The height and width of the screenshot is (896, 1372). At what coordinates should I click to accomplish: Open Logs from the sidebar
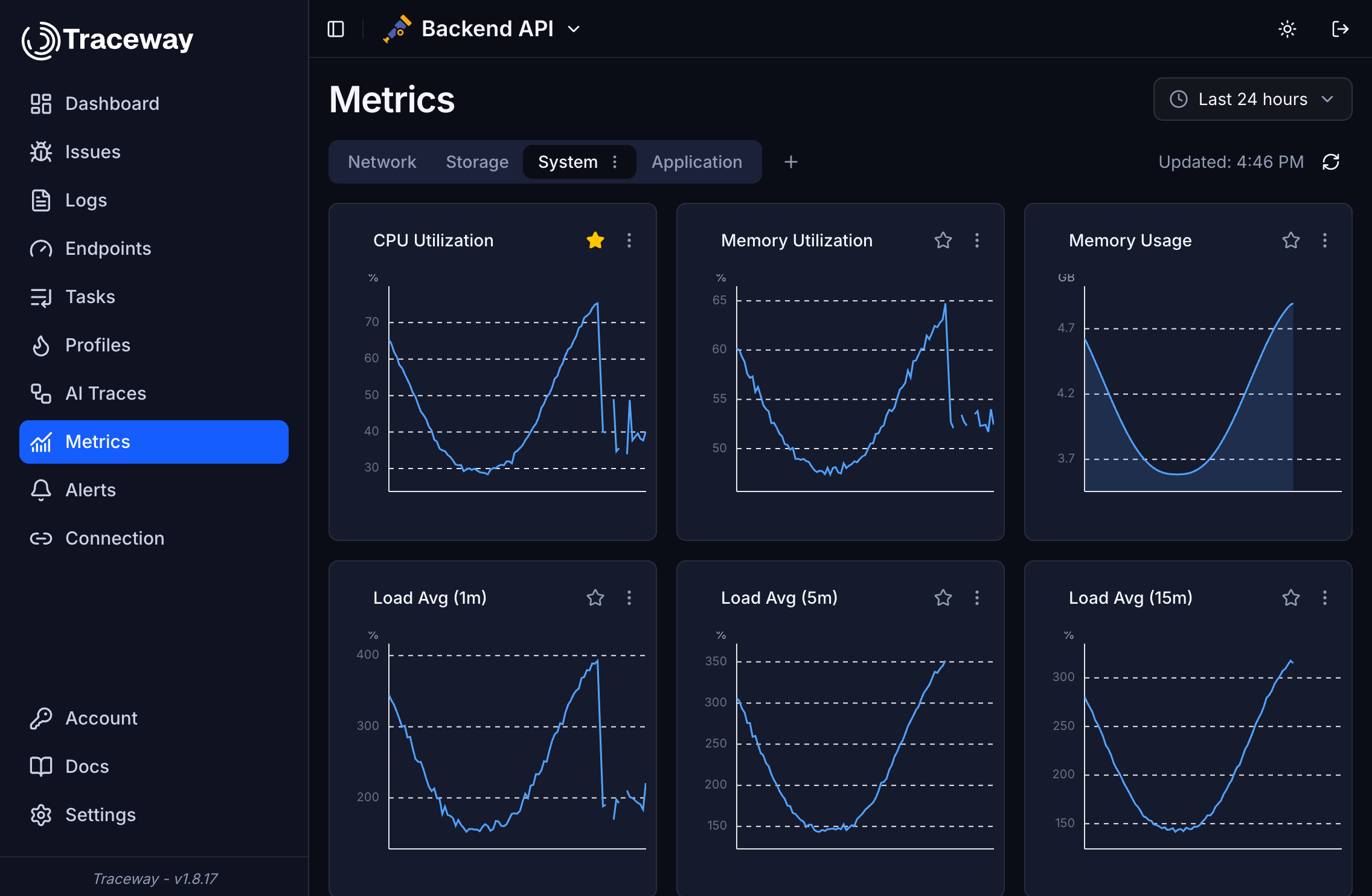coord(154,200)
